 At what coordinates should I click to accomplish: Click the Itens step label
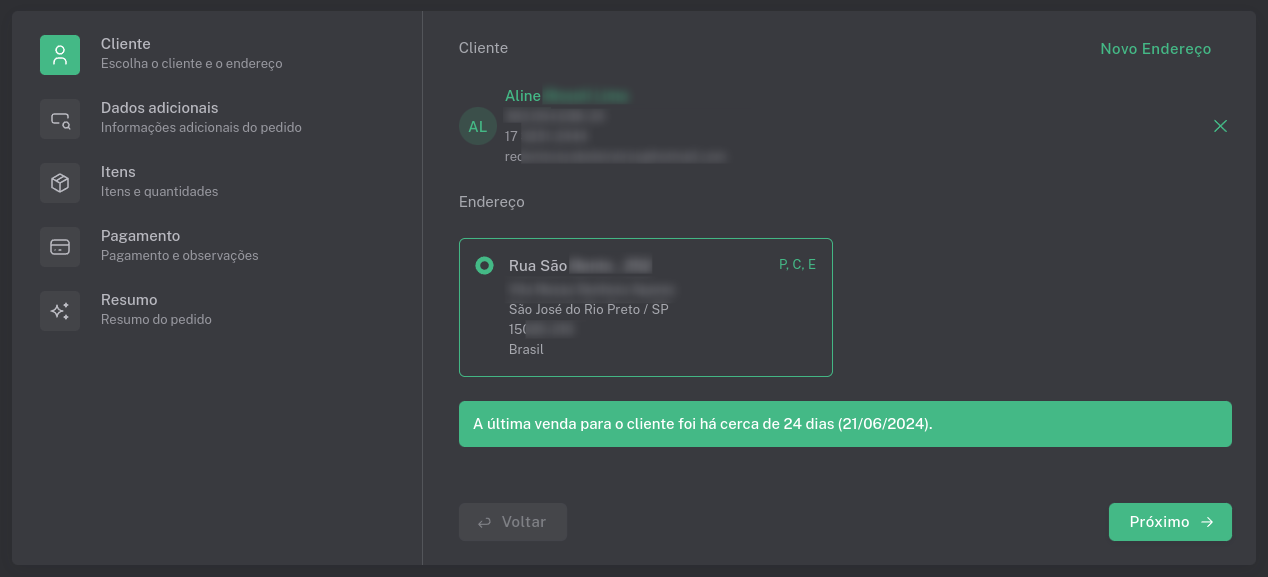[x=120, y=171]
